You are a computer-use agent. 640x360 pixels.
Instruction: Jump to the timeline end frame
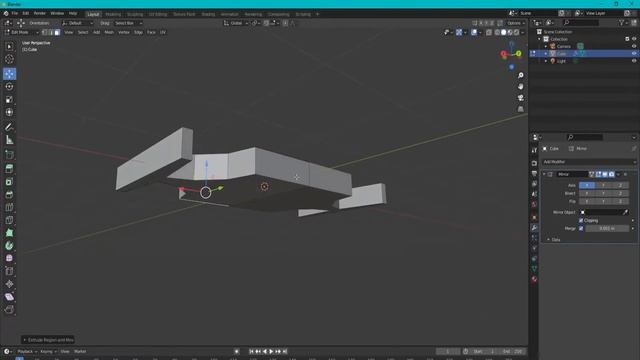[285, 351]
